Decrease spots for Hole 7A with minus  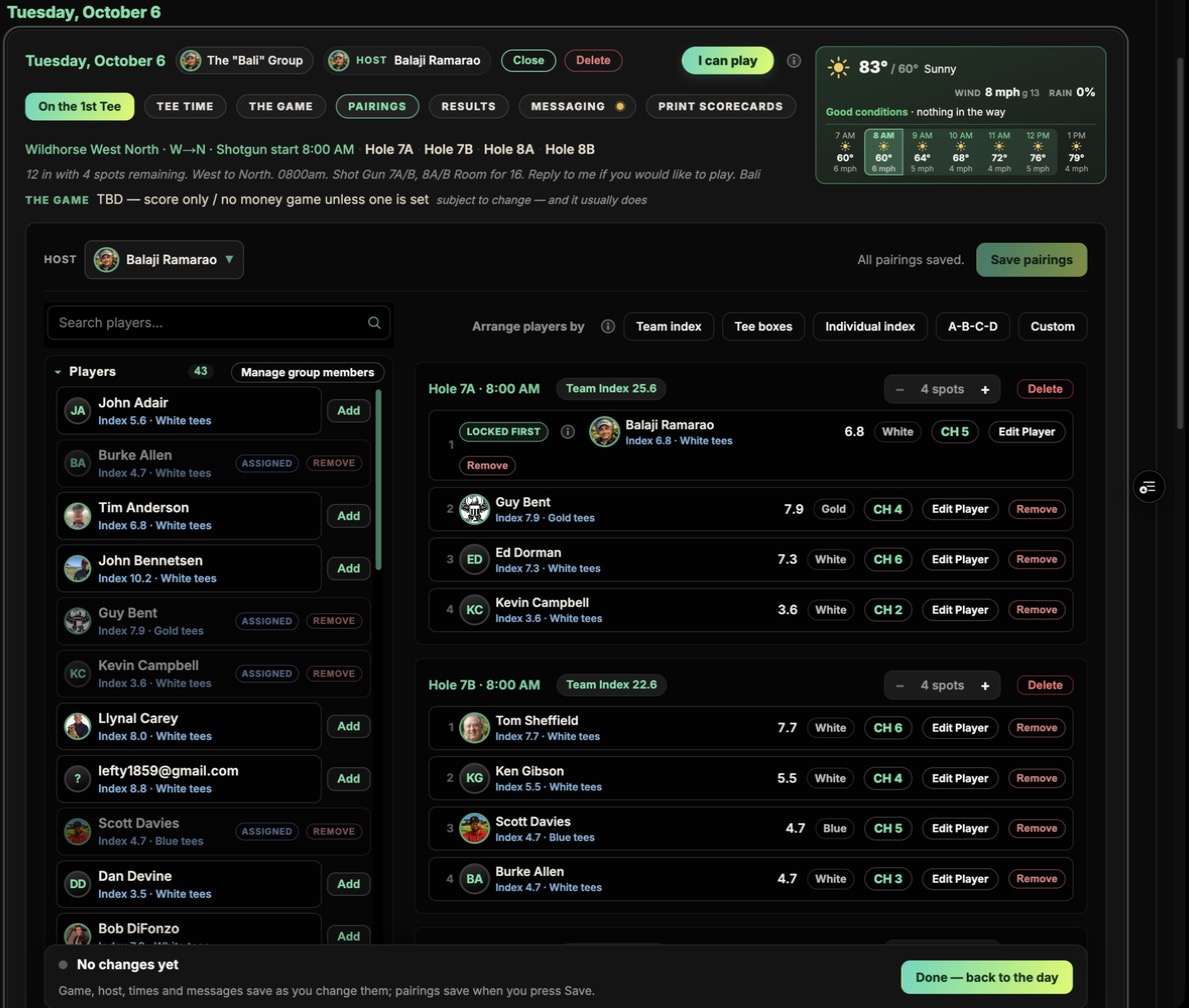(x=899, y=389)
